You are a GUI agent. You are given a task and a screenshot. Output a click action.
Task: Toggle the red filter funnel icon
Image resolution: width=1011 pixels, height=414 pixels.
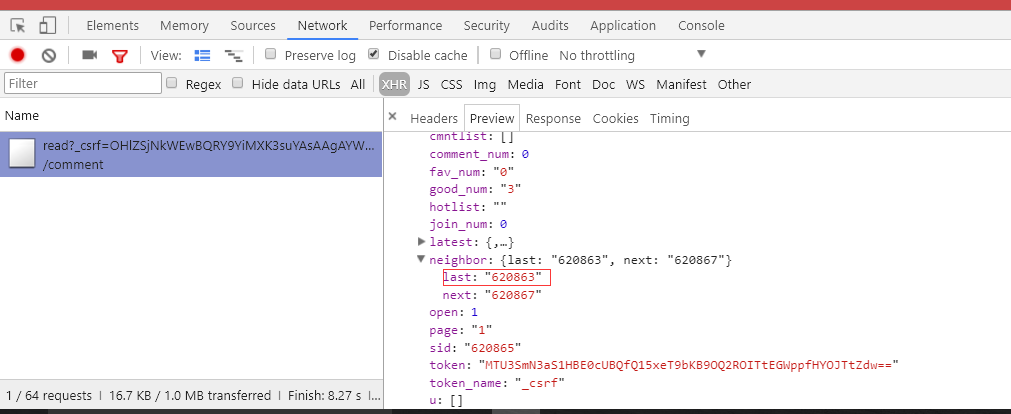[120, 56]
